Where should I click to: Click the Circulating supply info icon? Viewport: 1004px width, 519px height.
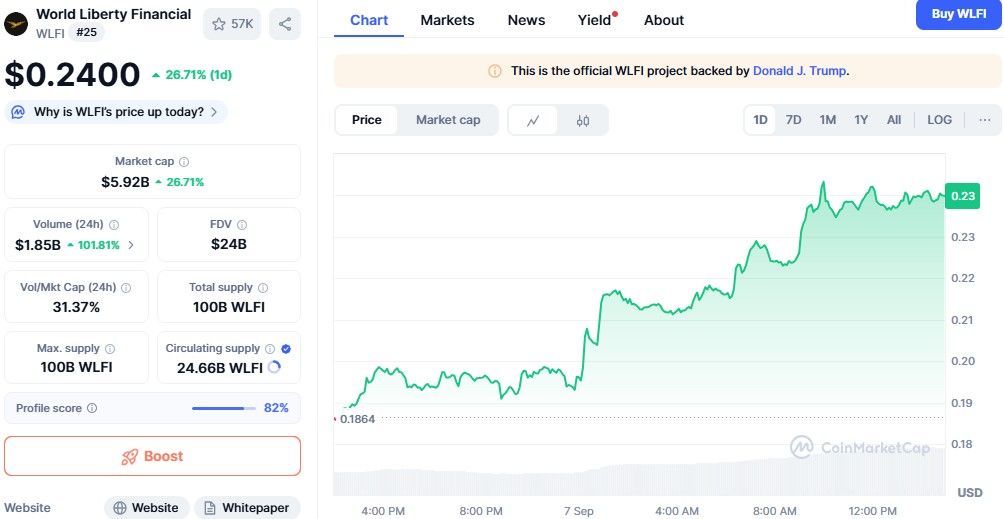[270, 349]
